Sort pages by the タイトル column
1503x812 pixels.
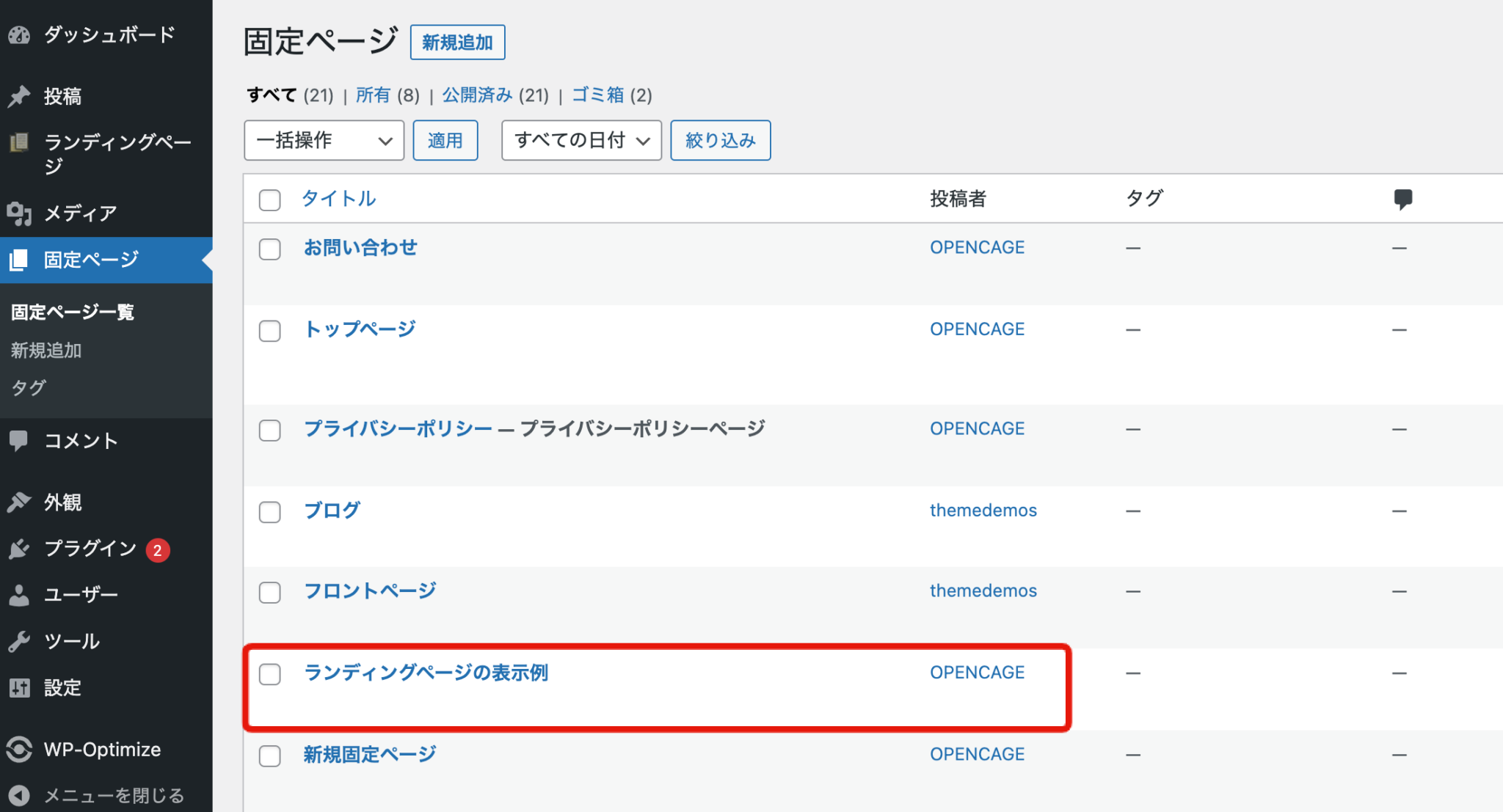coord(338,198)
